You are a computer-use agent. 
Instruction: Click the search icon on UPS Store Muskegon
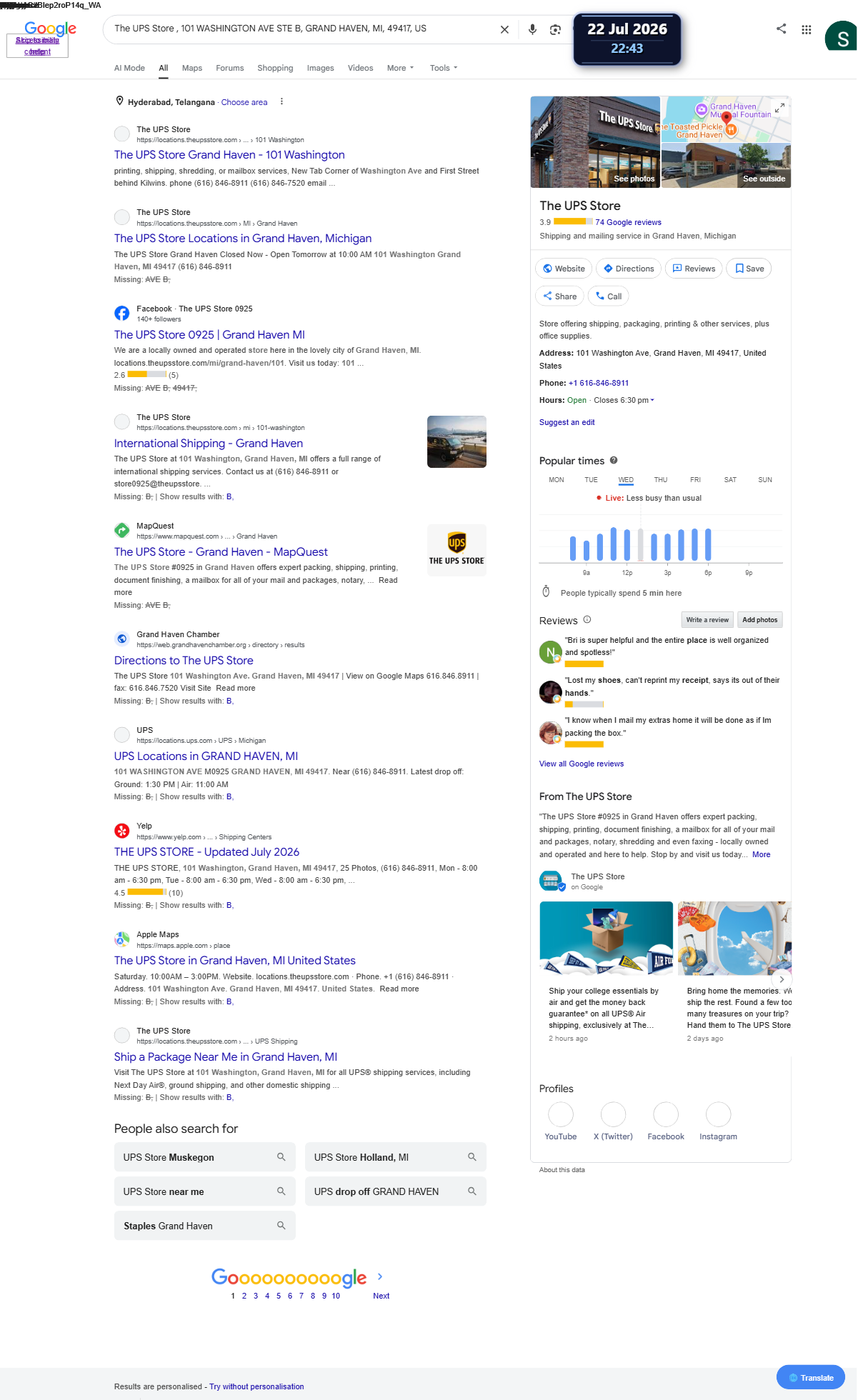point(281,1156)
